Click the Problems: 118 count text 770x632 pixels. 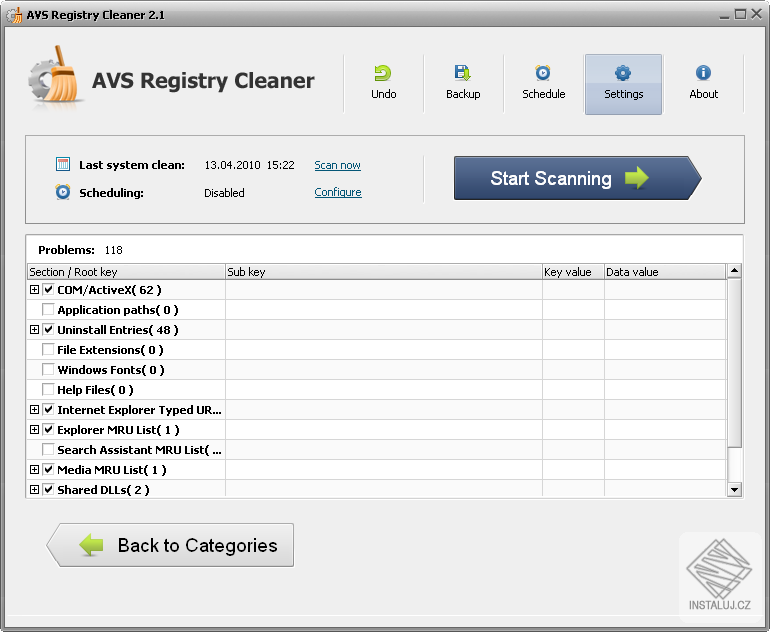point(81,250)
